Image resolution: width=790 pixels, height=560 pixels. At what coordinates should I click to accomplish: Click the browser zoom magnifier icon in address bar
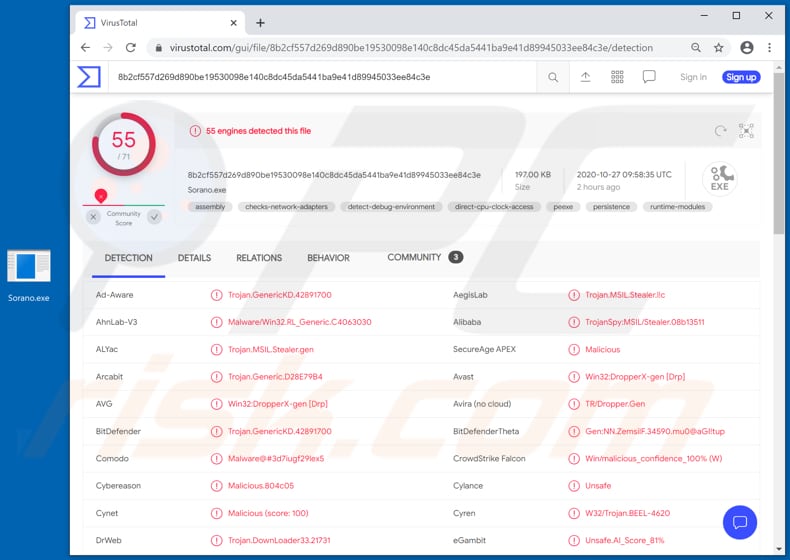tap(696, 47)
